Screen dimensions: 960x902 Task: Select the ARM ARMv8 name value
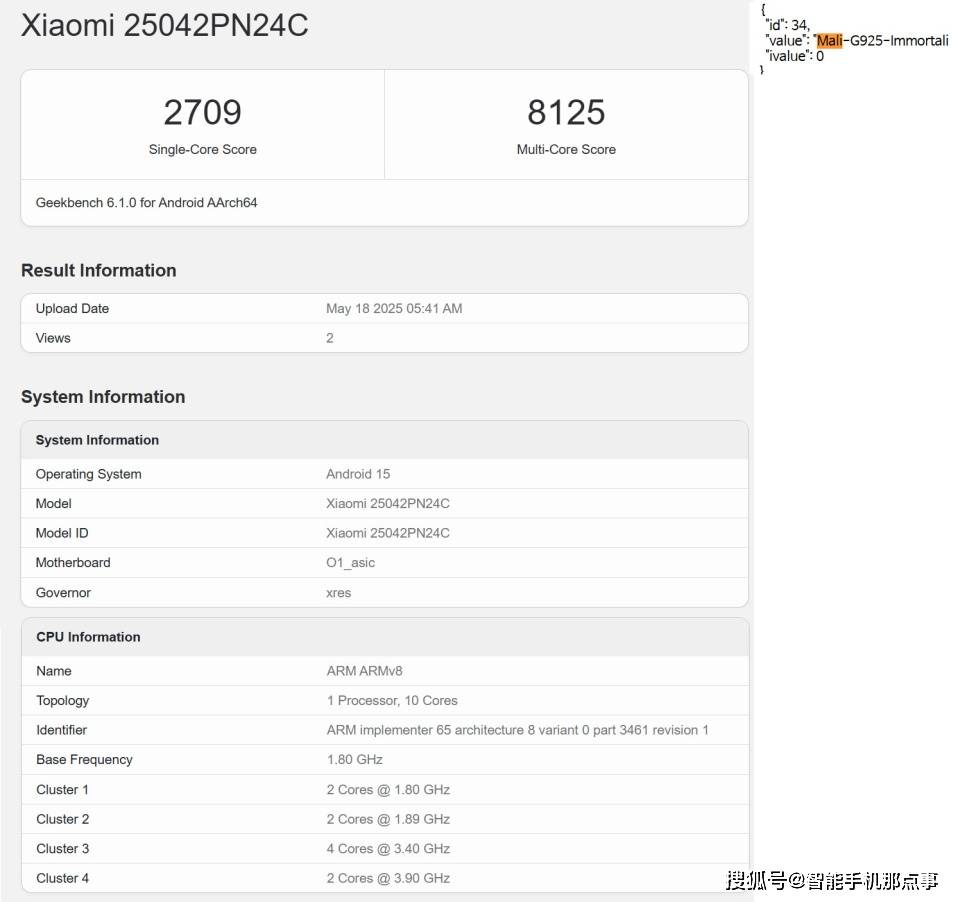[x=365, y=671]
